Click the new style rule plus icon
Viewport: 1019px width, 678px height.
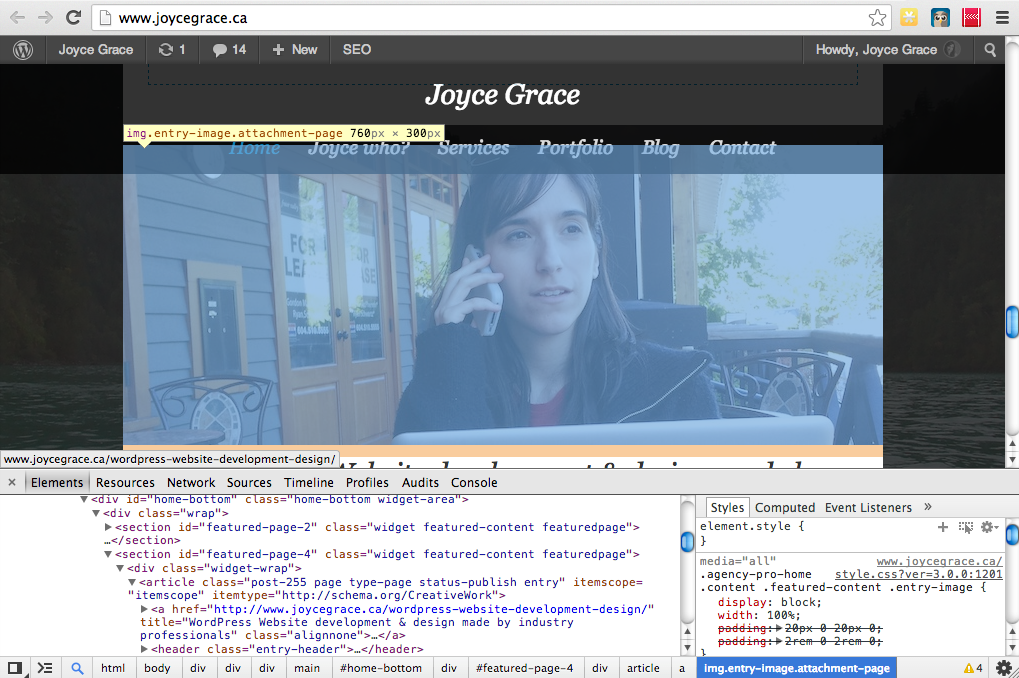[x=942, y=526]
